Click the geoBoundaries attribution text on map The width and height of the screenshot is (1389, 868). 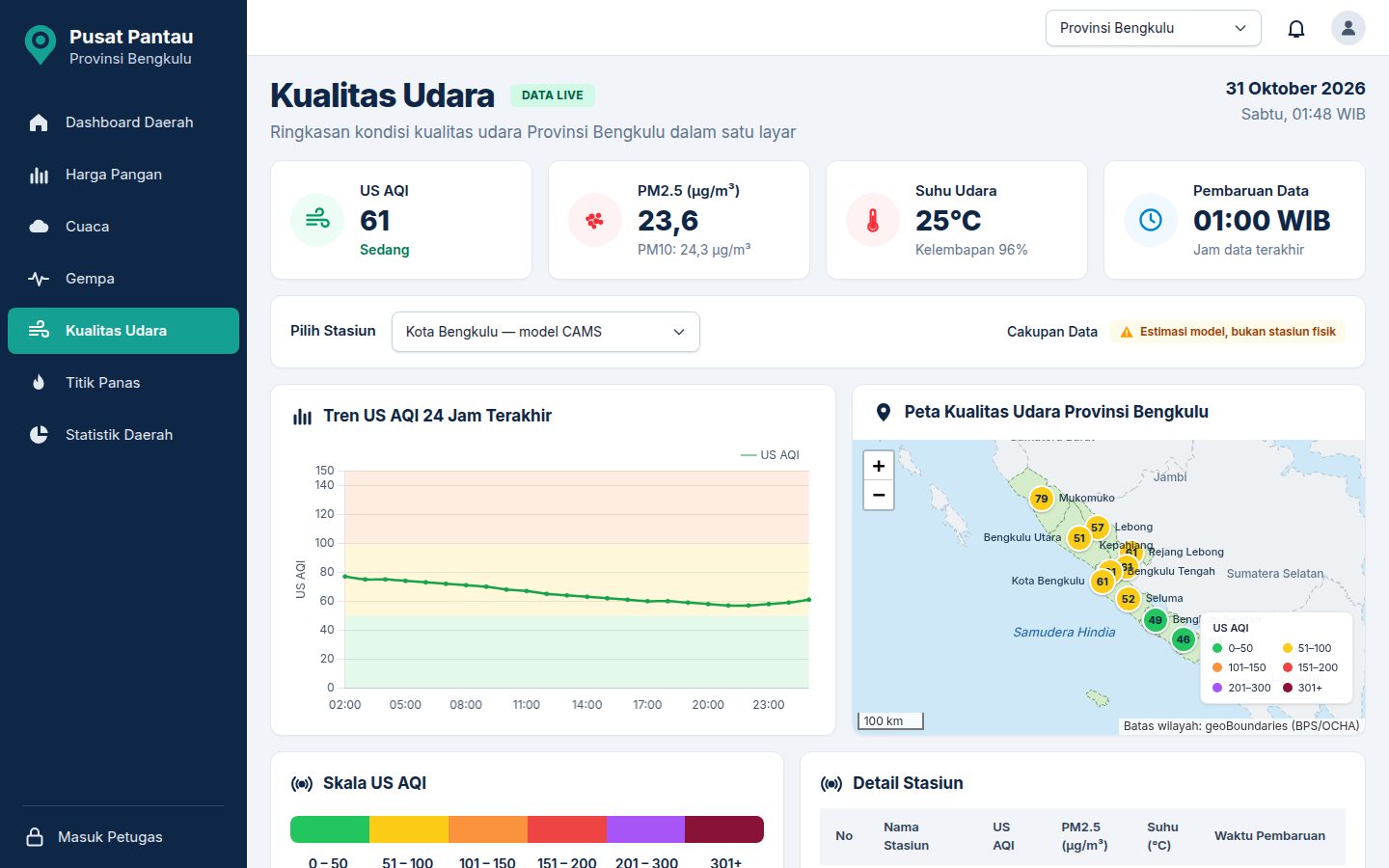[1241, 726]
